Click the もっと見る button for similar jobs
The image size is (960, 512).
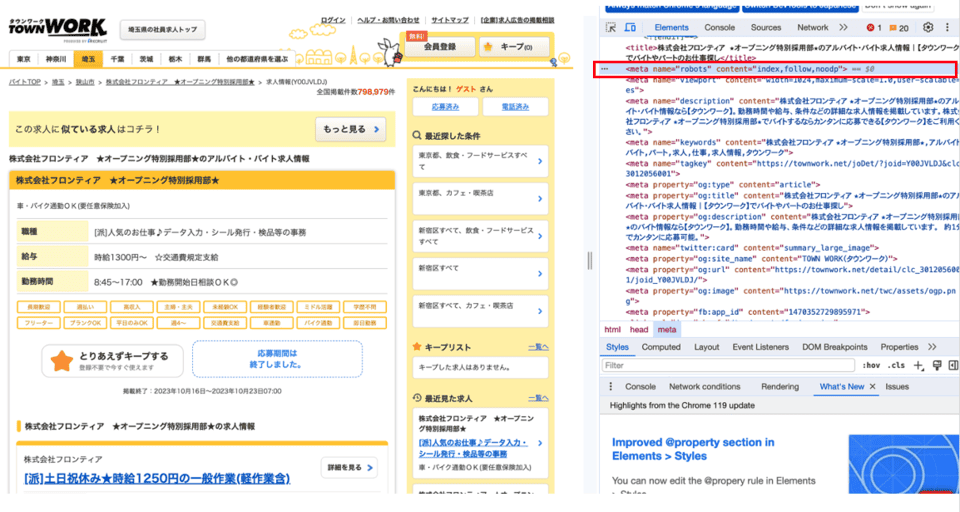coord(351,129)
